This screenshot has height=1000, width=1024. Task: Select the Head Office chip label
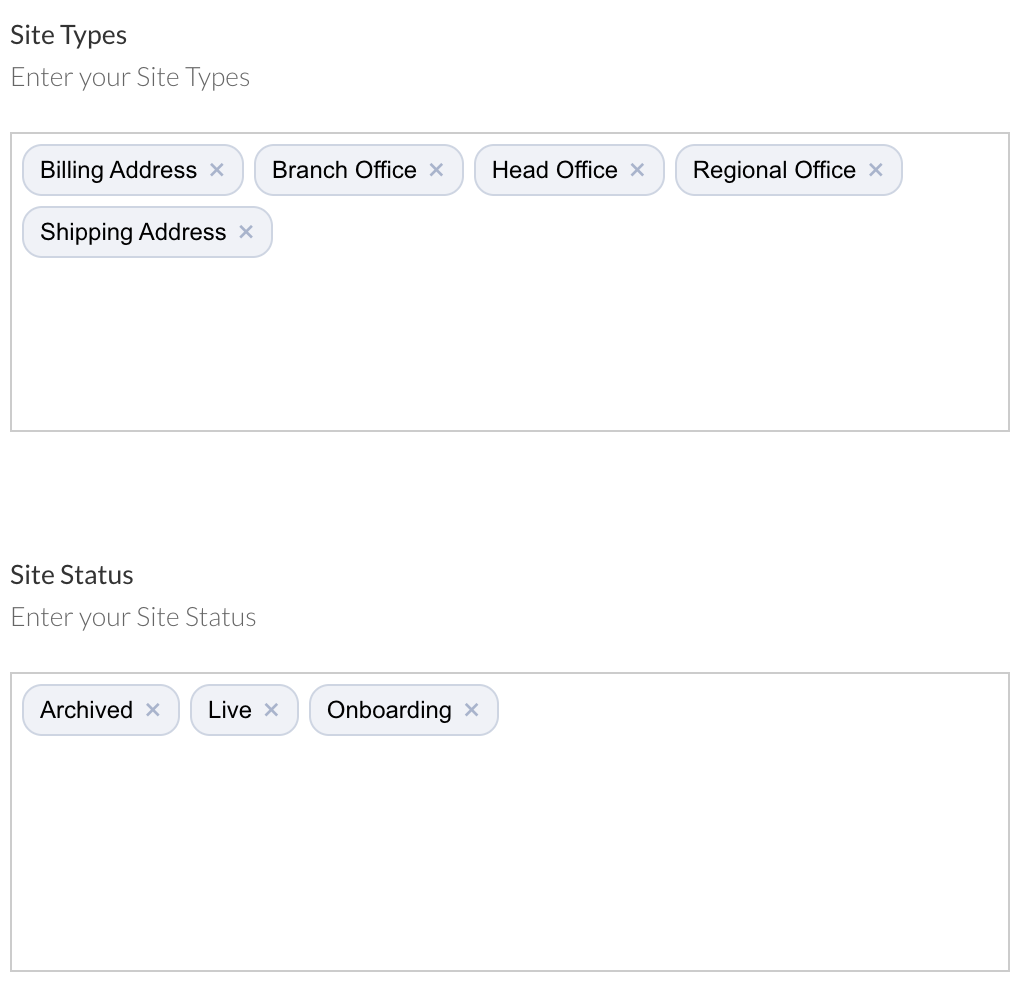coord(553,170)
